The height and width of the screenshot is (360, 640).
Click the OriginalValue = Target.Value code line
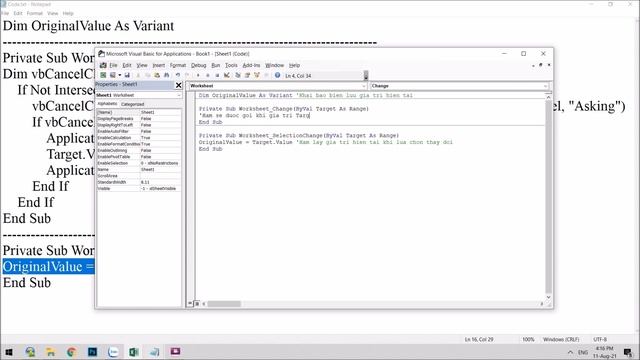326,142
